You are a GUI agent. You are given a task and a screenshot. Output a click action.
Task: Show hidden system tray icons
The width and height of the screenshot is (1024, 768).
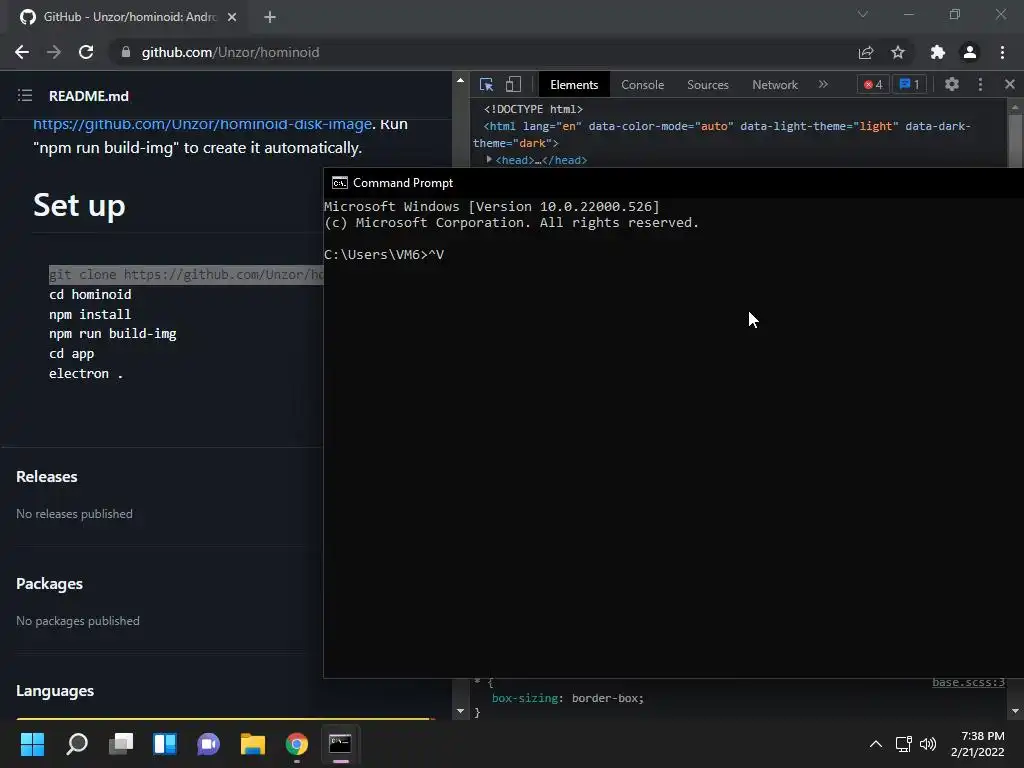(x=876, y=744)
